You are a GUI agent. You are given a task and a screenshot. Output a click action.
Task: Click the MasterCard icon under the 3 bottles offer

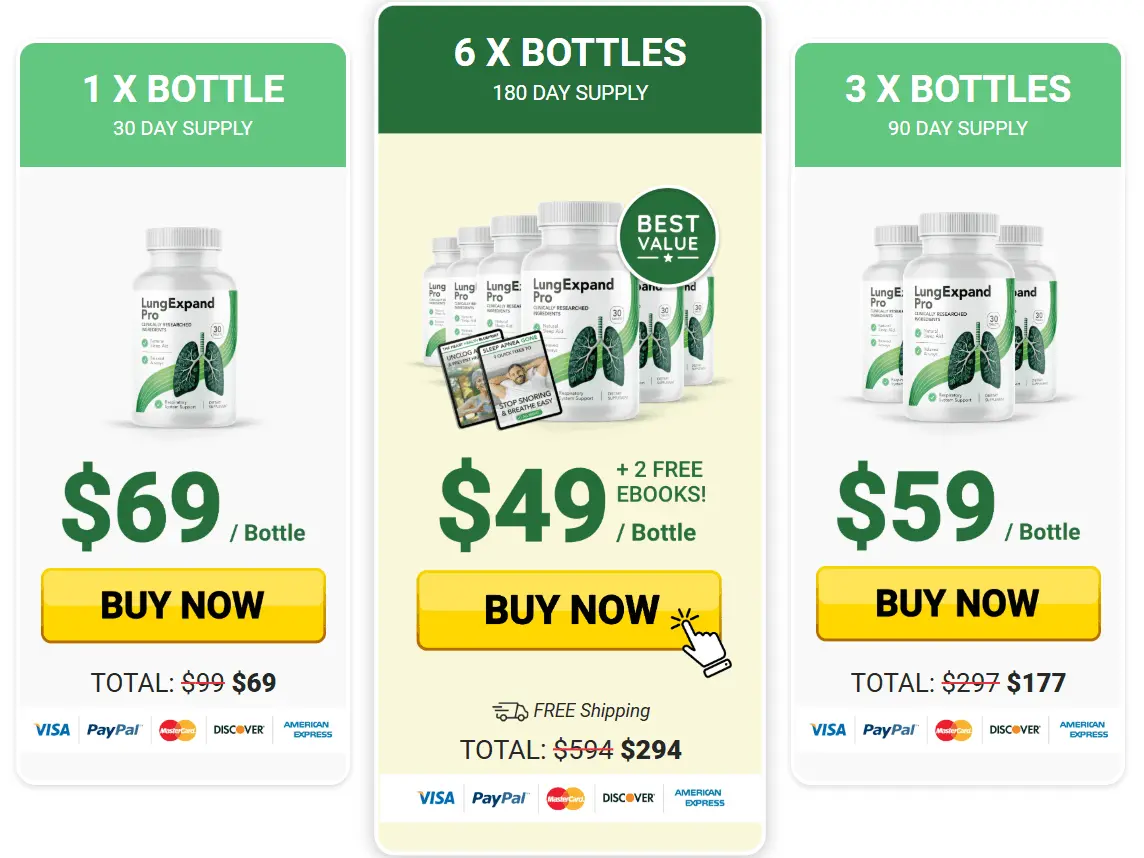(x=954, y=730)
